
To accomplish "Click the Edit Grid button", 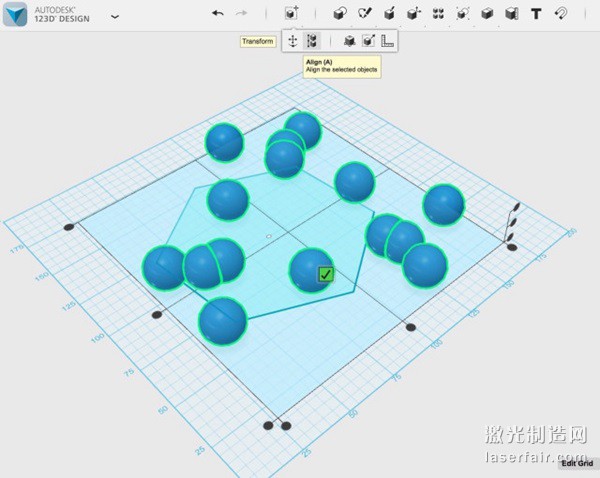I will [x=576, y=462].
